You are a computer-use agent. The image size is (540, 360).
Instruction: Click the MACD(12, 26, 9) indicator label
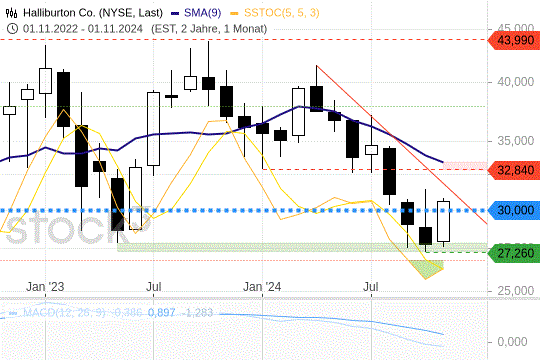click(x=64, y=313)
